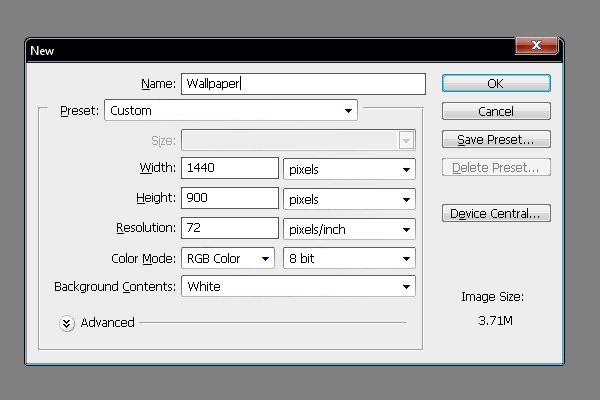Click in the Name field containing Wallpaper

click(303, 84)
